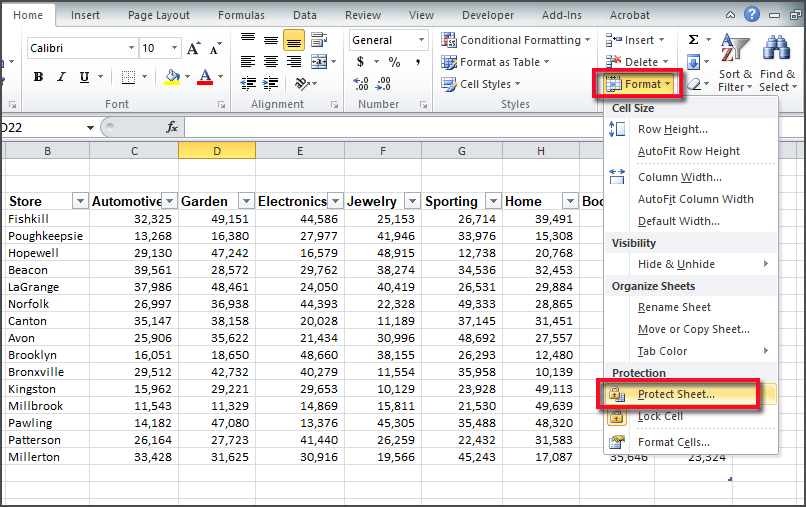The width and height of the screenshot is (806, 507).
Task: Open Font Color dropdown arrow
Action: (221, 77)
